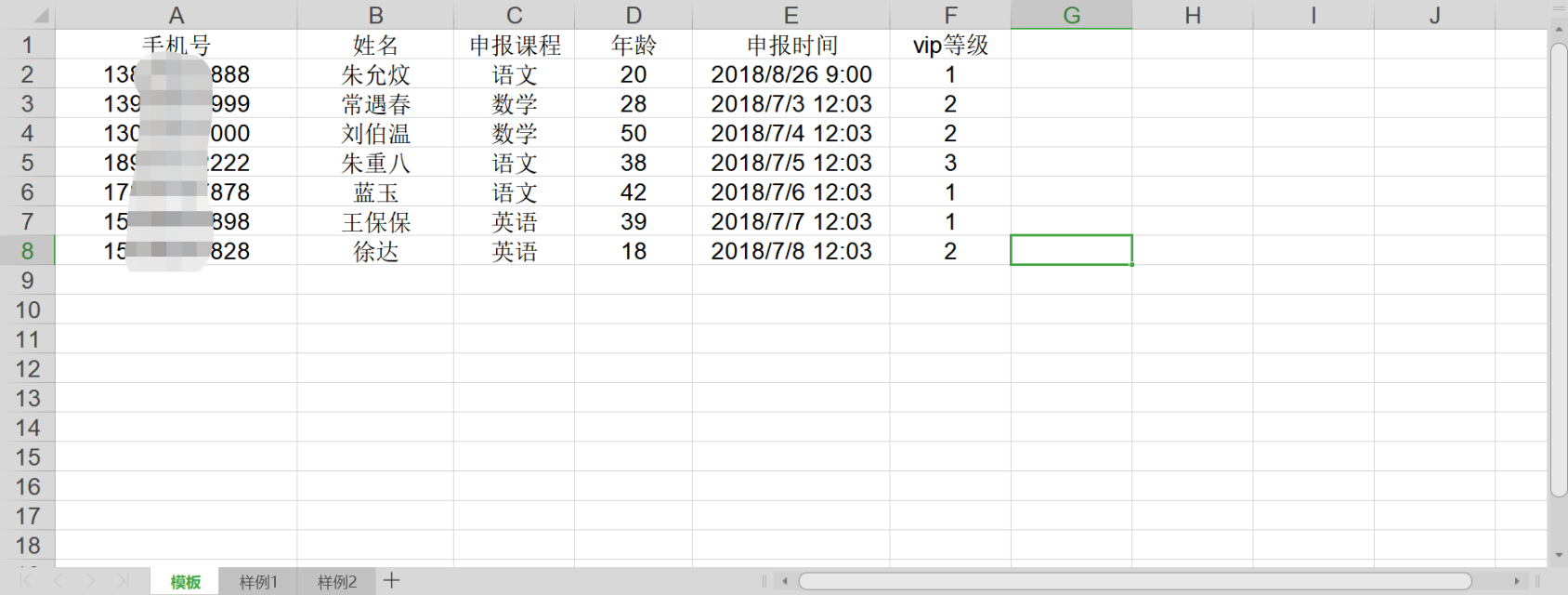
Task: Select age cell with value 18
Action: coord(634,251)
